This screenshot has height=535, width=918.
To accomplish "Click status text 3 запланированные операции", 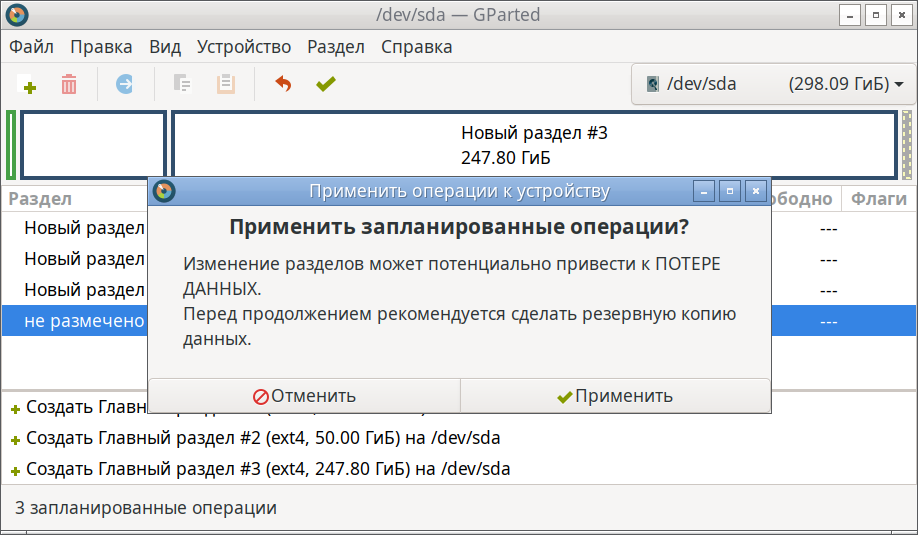I will coord(146,508).
